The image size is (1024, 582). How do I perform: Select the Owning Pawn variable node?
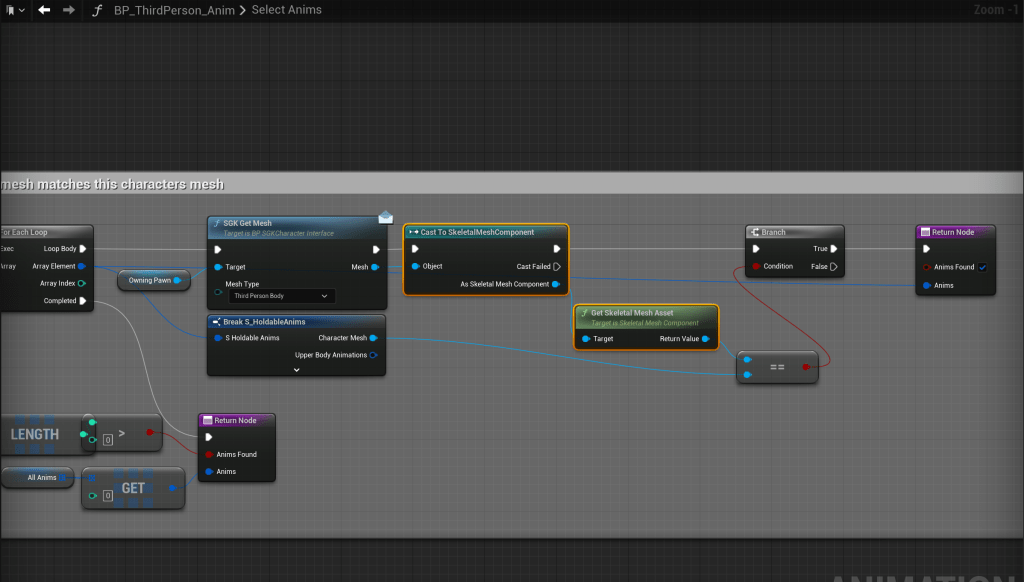tap(149, 281)
